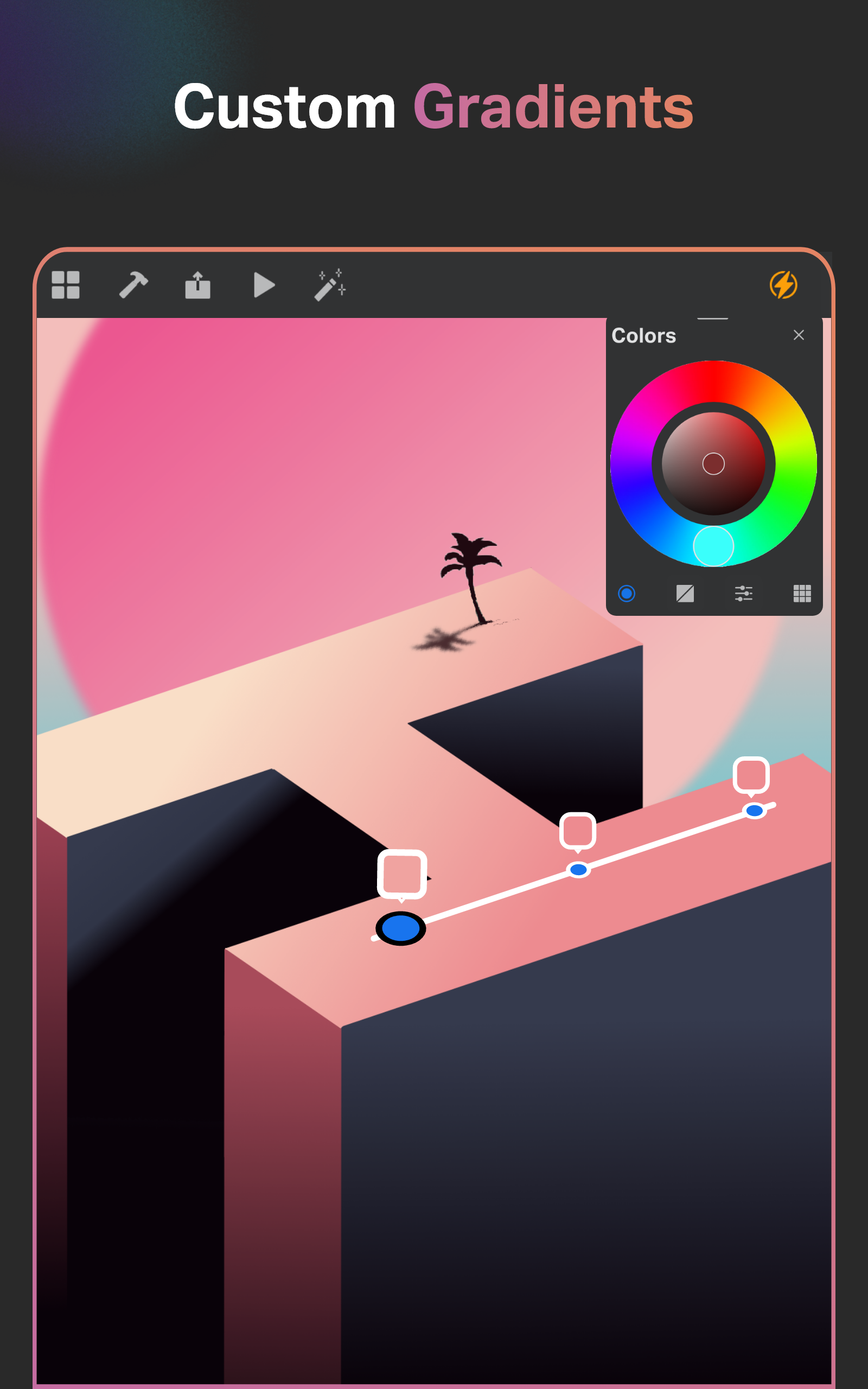The image size is (868, 1389).
Task: Select the Auto Trace magic wand icon
Action: pos(331,285)
